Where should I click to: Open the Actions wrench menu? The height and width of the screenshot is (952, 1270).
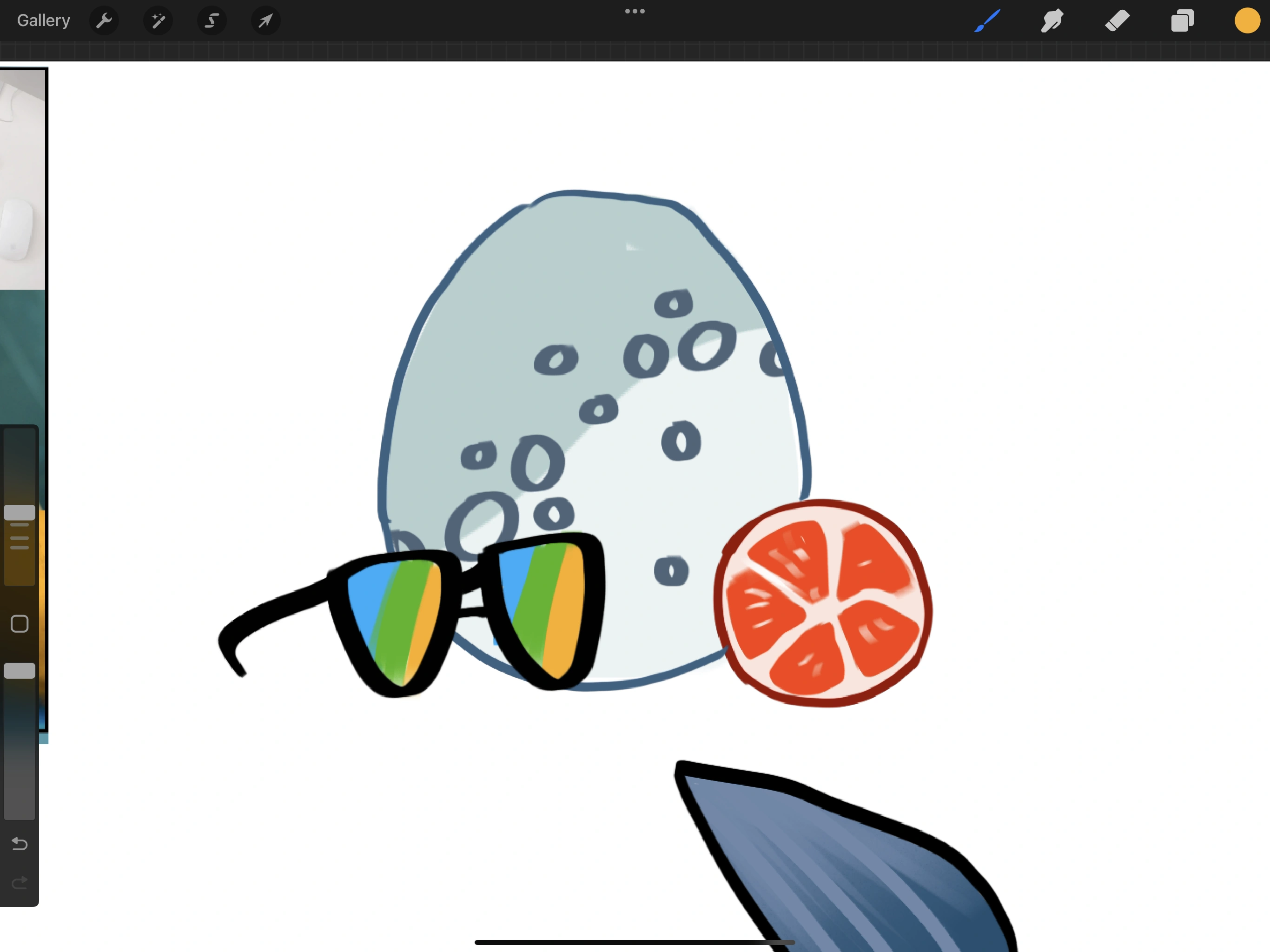click(104, 21)
